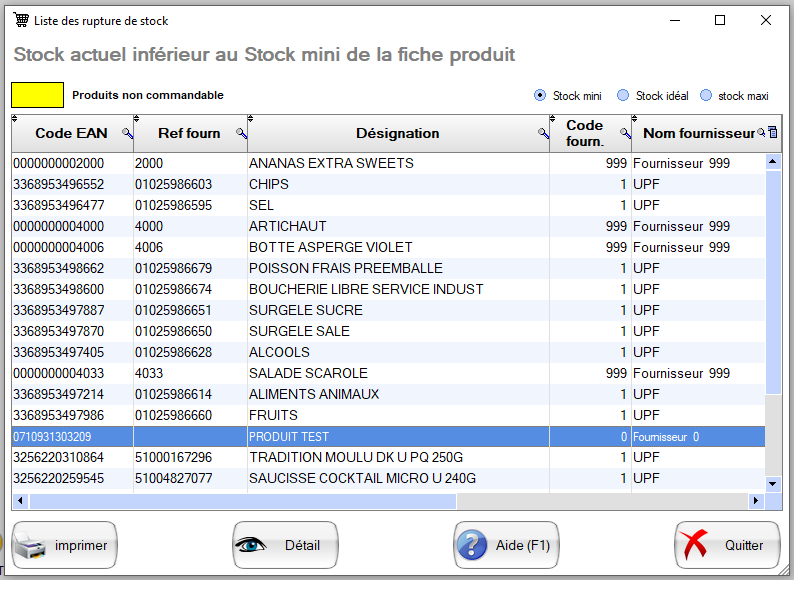
Task: Click the printer icon on imprimer button
Action: click(x=29, y=545)
